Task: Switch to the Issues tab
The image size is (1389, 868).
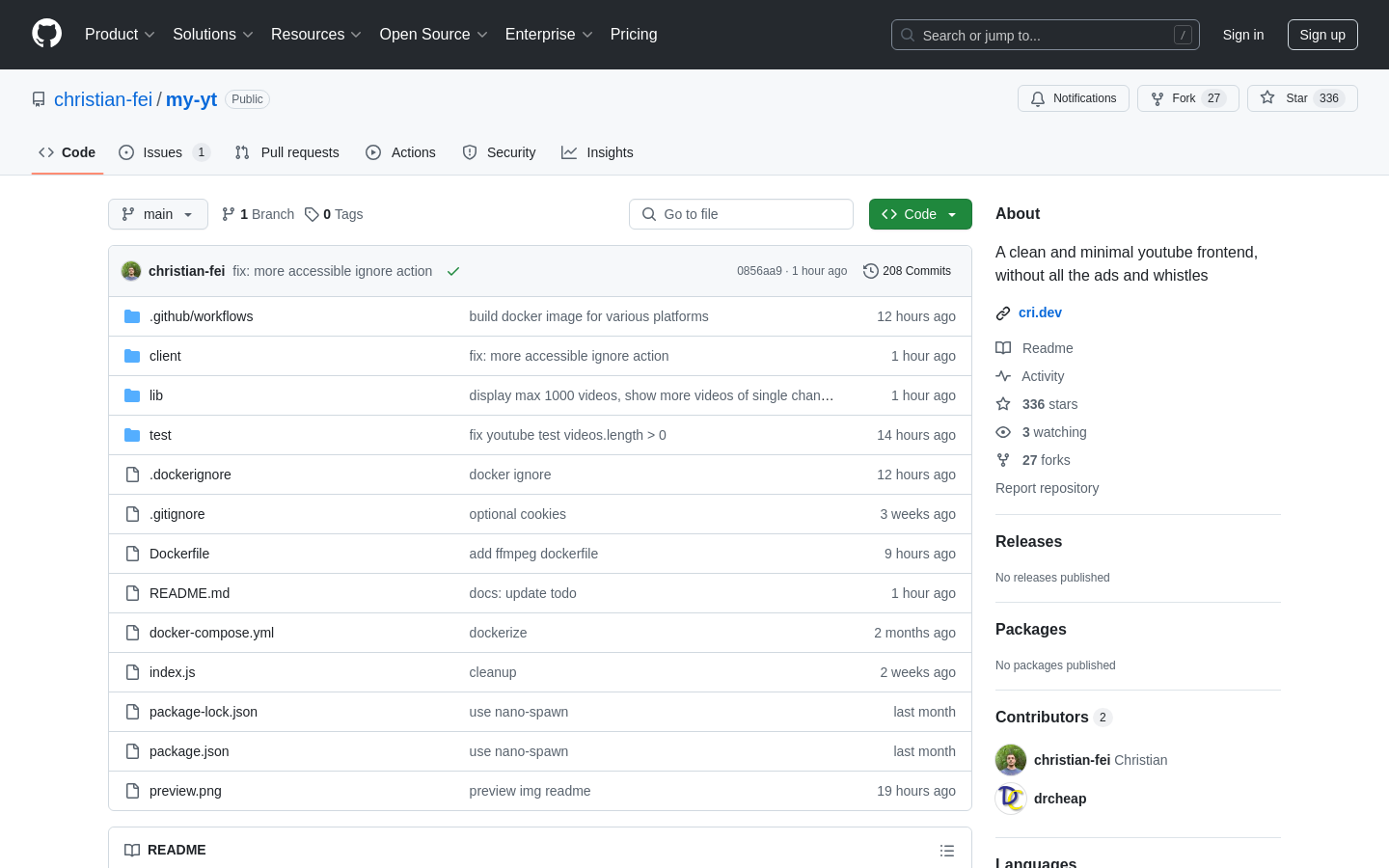Action: tap(164, 152)
